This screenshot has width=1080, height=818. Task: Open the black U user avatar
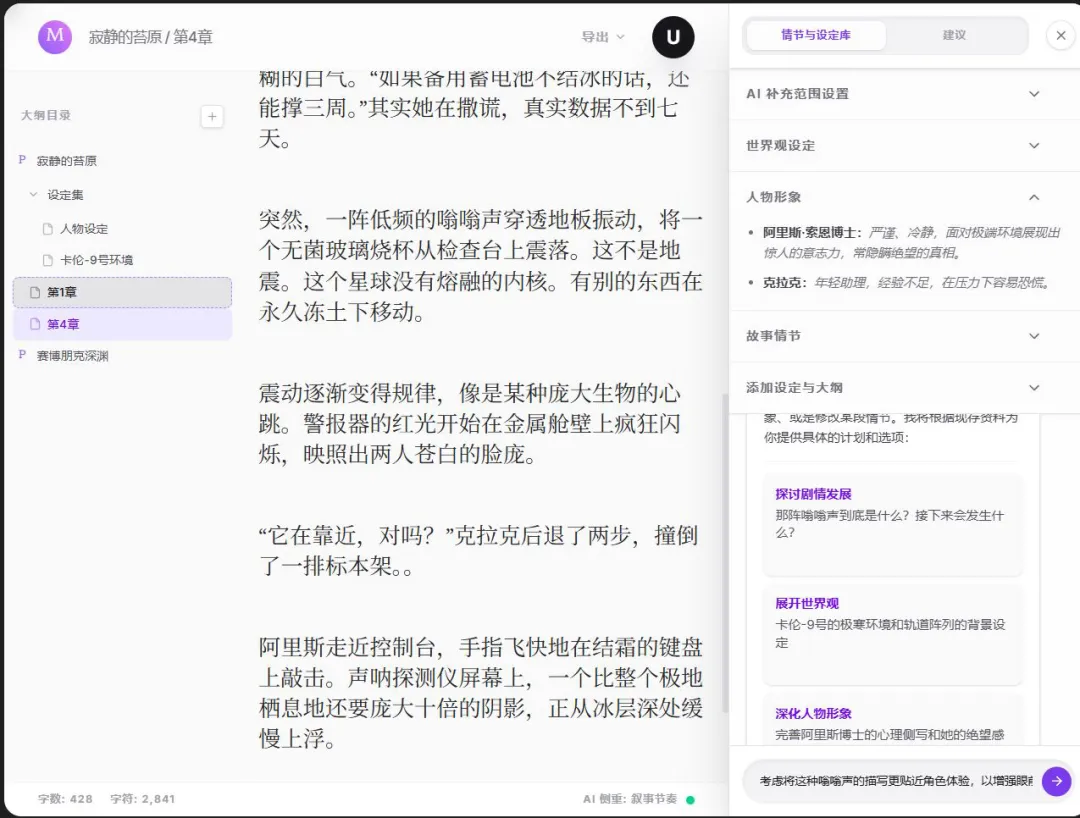click(x=673, y=37)
